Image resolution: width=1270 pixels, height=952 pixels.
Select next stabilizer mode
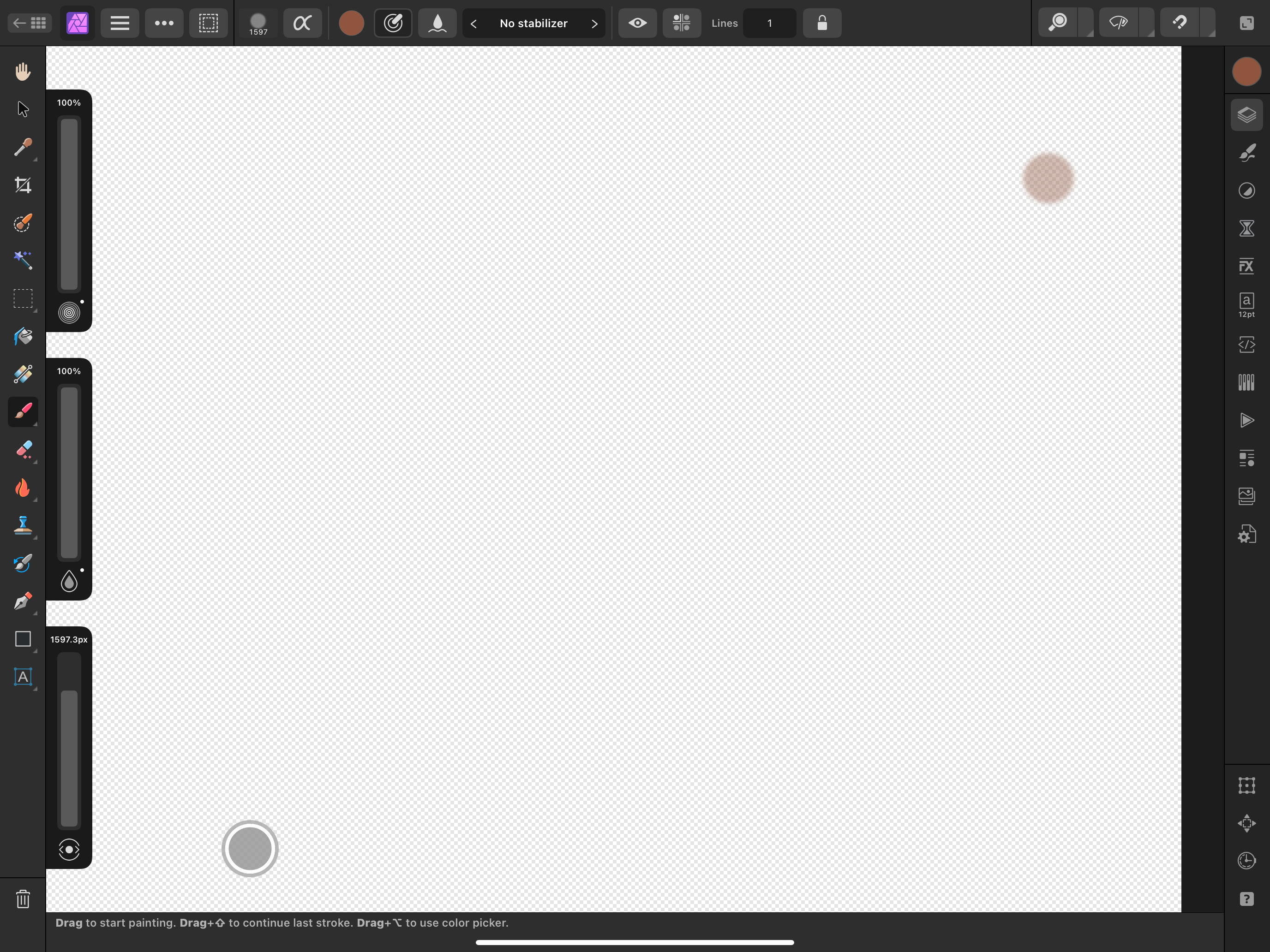tap(594, 24)
